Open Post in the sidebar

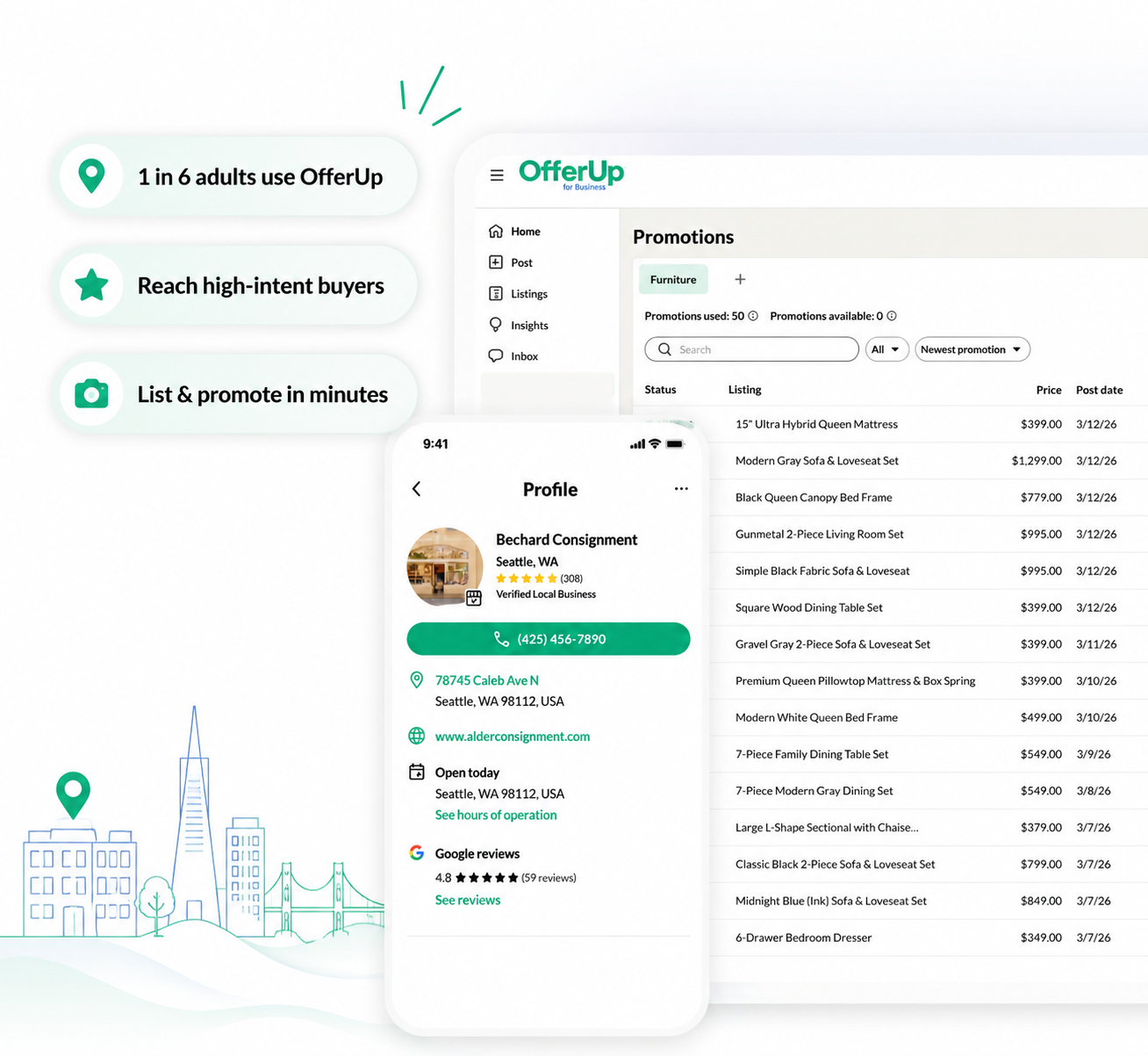521,262
